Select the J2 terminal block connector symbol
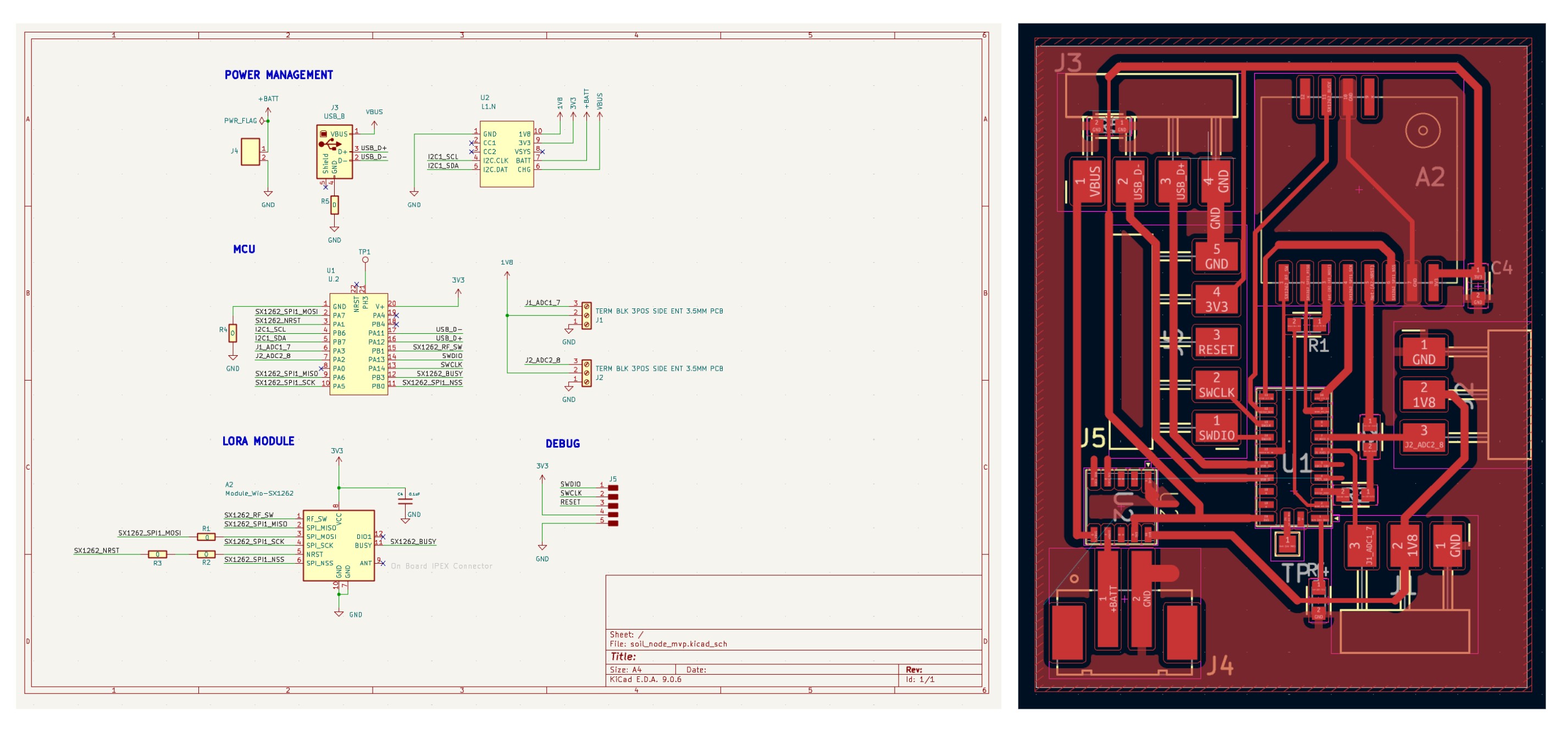The width and height of the screenshot is (1568, 733). pos(586,374)
